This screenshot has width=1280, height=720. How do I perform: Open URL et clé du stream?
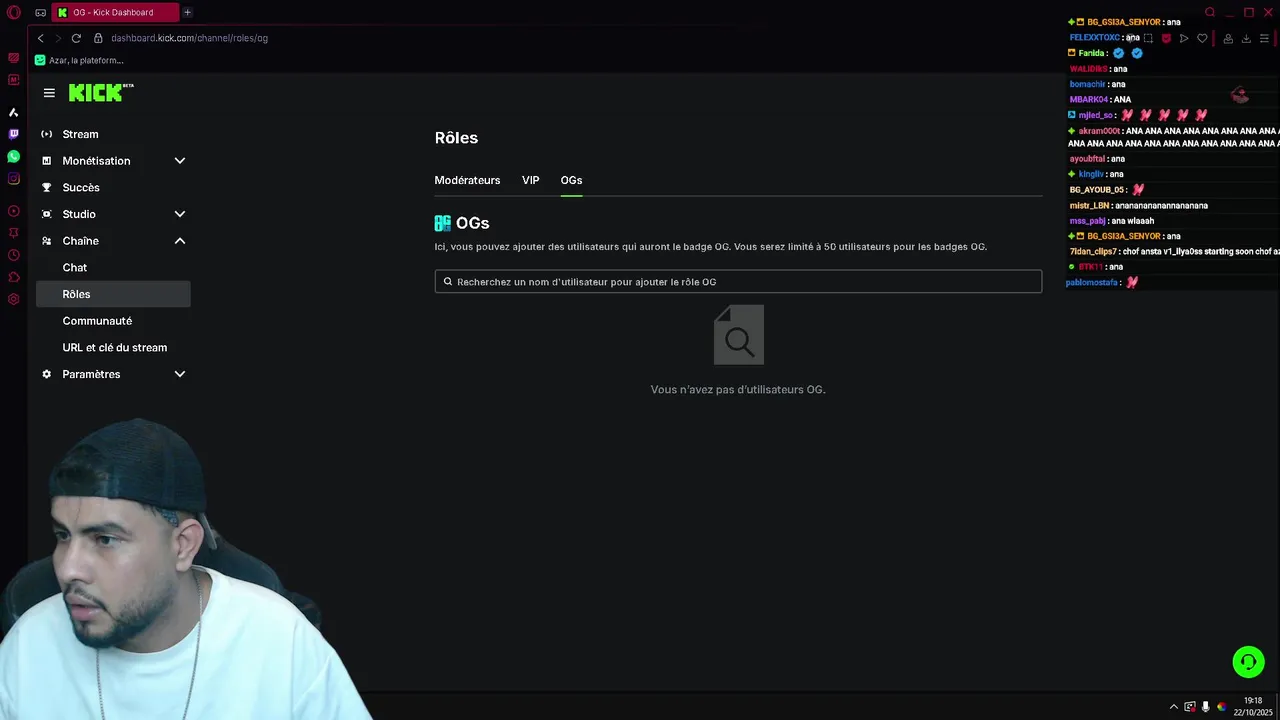coord(113,347)
